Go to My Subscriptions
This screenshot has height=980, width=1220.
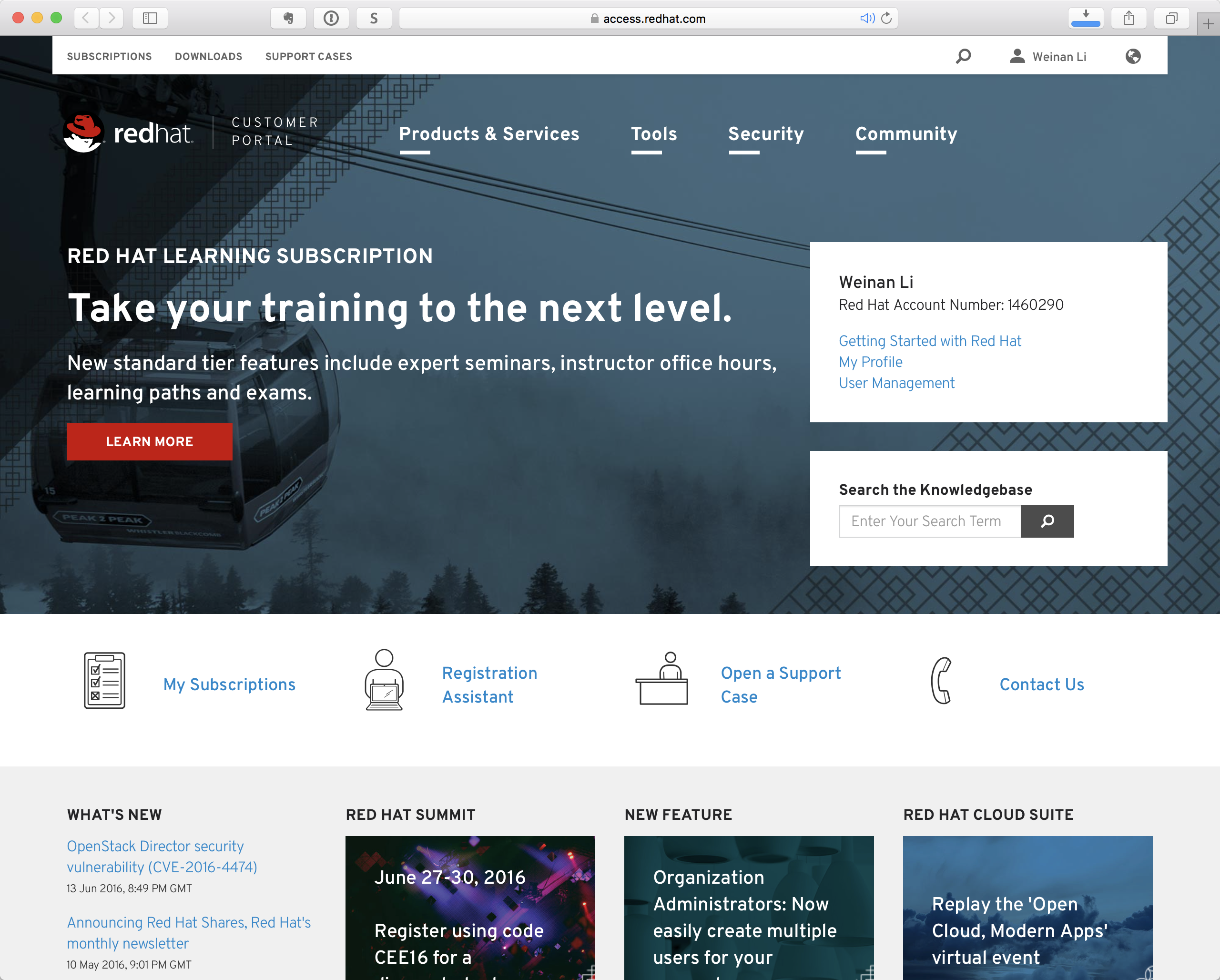(229, 684)
